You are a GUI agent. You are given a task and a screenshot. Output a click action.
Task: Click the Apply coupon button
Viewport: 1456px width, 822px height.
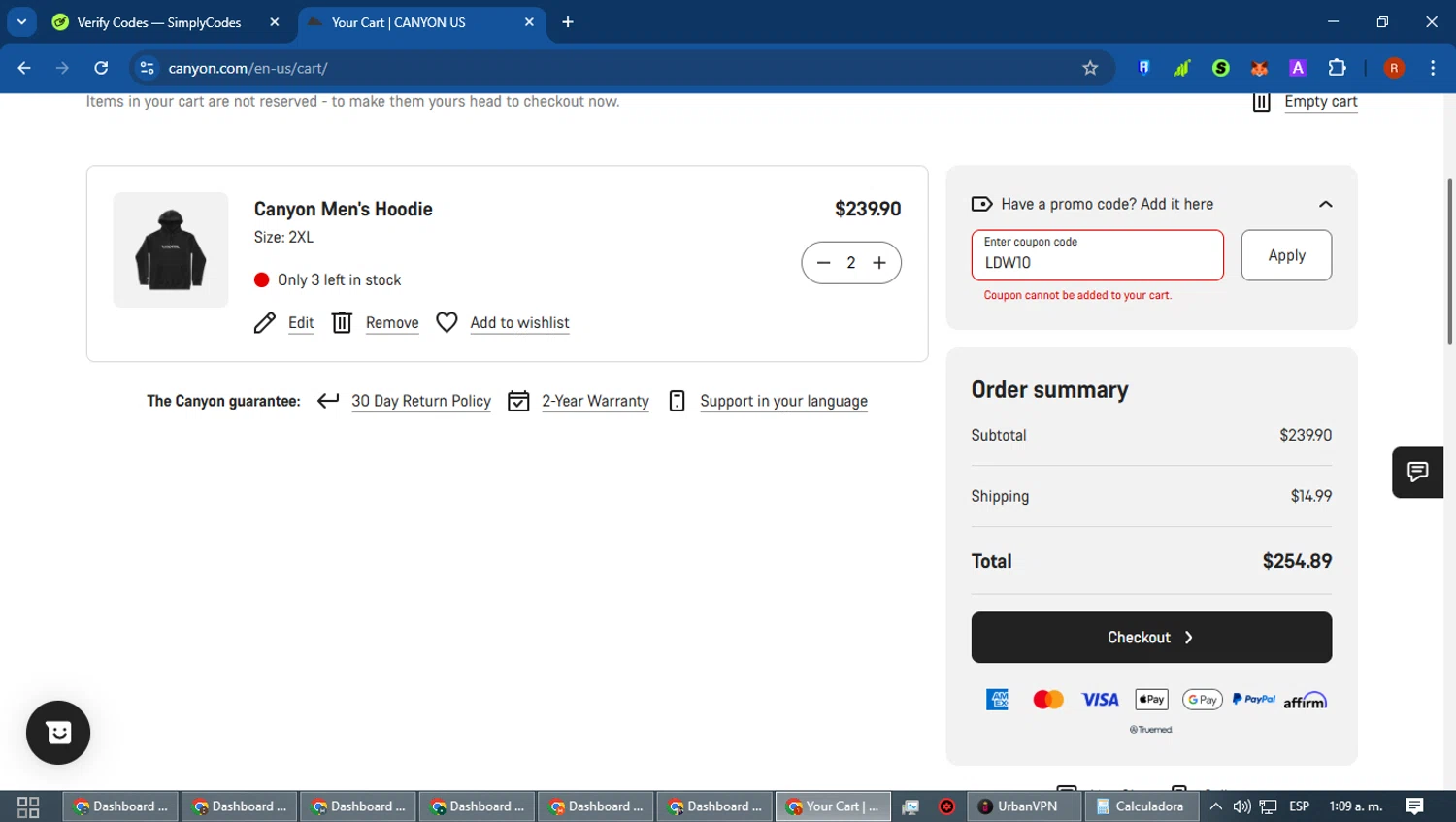(1286, 255)
